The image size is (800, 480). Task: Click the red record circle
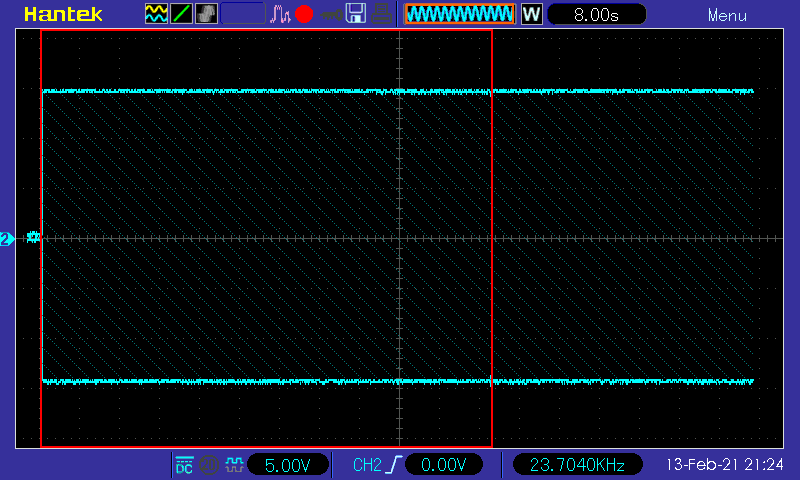click(x=304, y=14)
